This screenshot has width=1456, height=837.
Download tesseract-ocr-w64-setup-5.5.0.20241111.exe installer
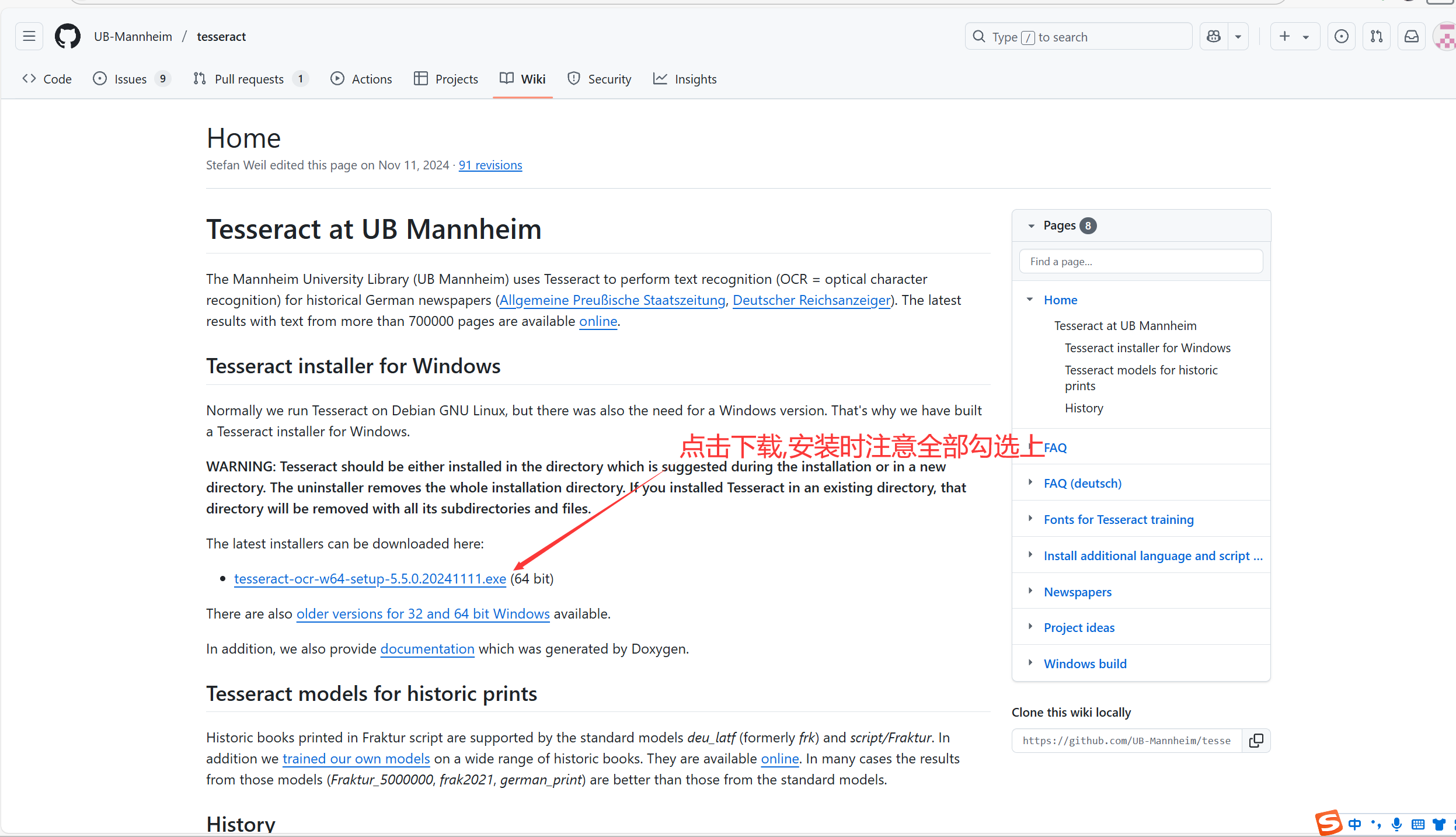point(370,579)
